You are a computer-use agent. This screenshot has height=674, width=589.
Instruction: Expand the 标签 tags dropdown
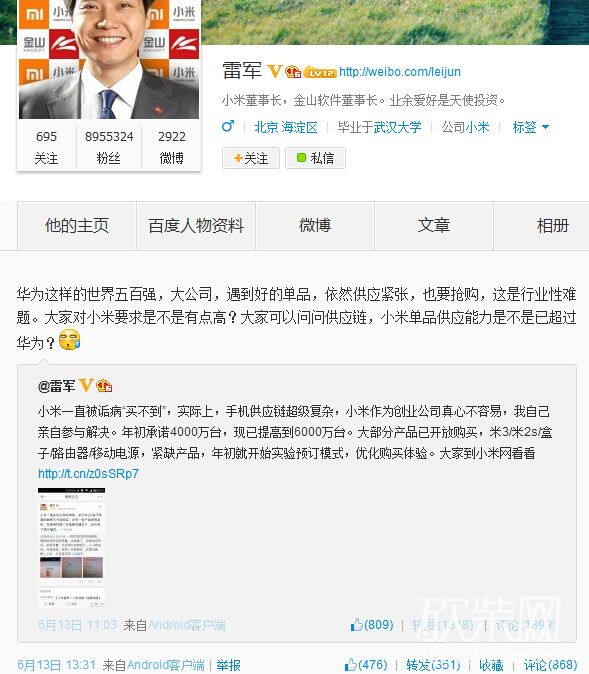coord(531,127)
